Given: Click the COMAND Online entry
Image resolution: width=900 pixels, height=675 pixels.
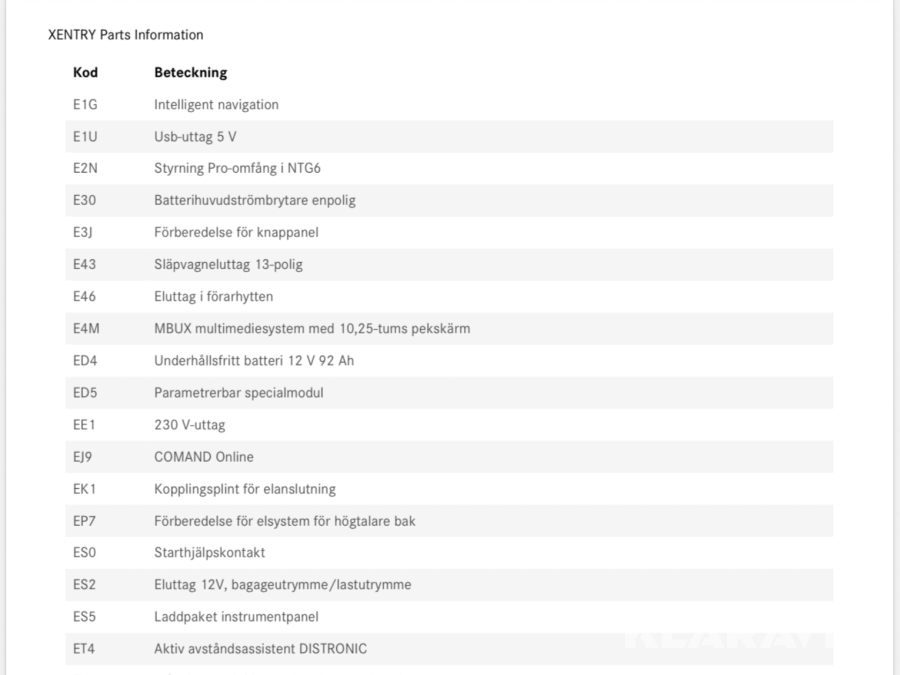Looking at the screenshot, I should tap(204, 457).
